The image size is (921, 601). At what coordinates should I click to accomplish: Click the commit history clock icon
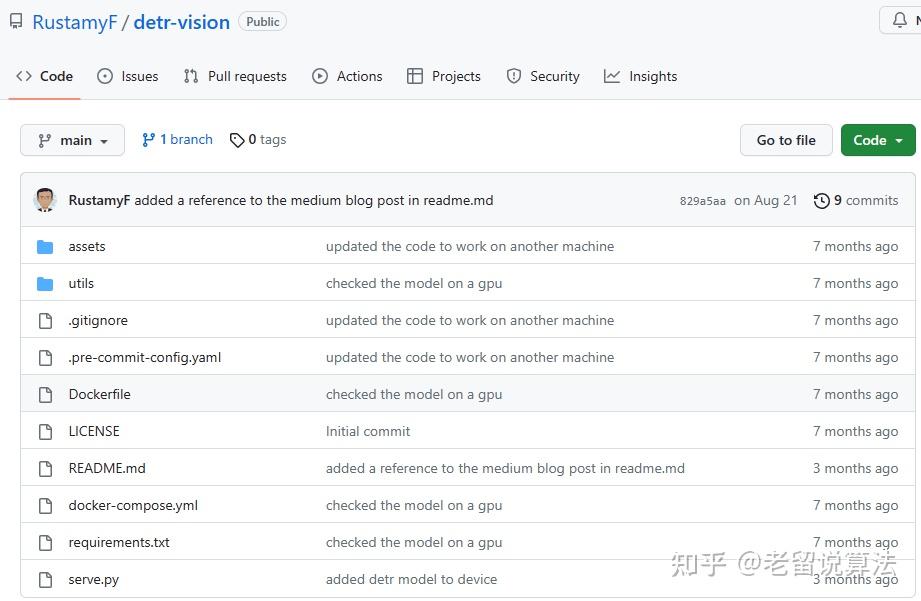click(822, 201)
